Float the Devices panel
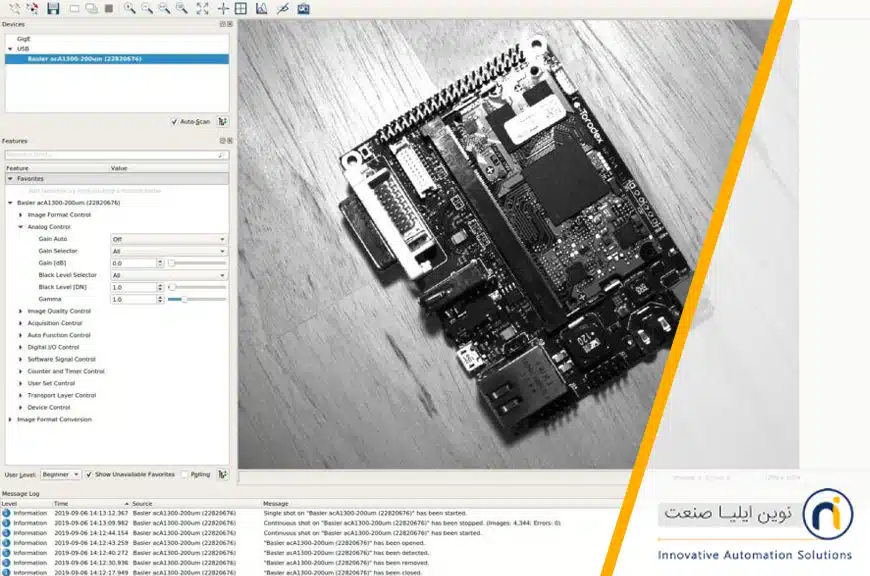This screenshot has width=870, height=576. point(222,24)
